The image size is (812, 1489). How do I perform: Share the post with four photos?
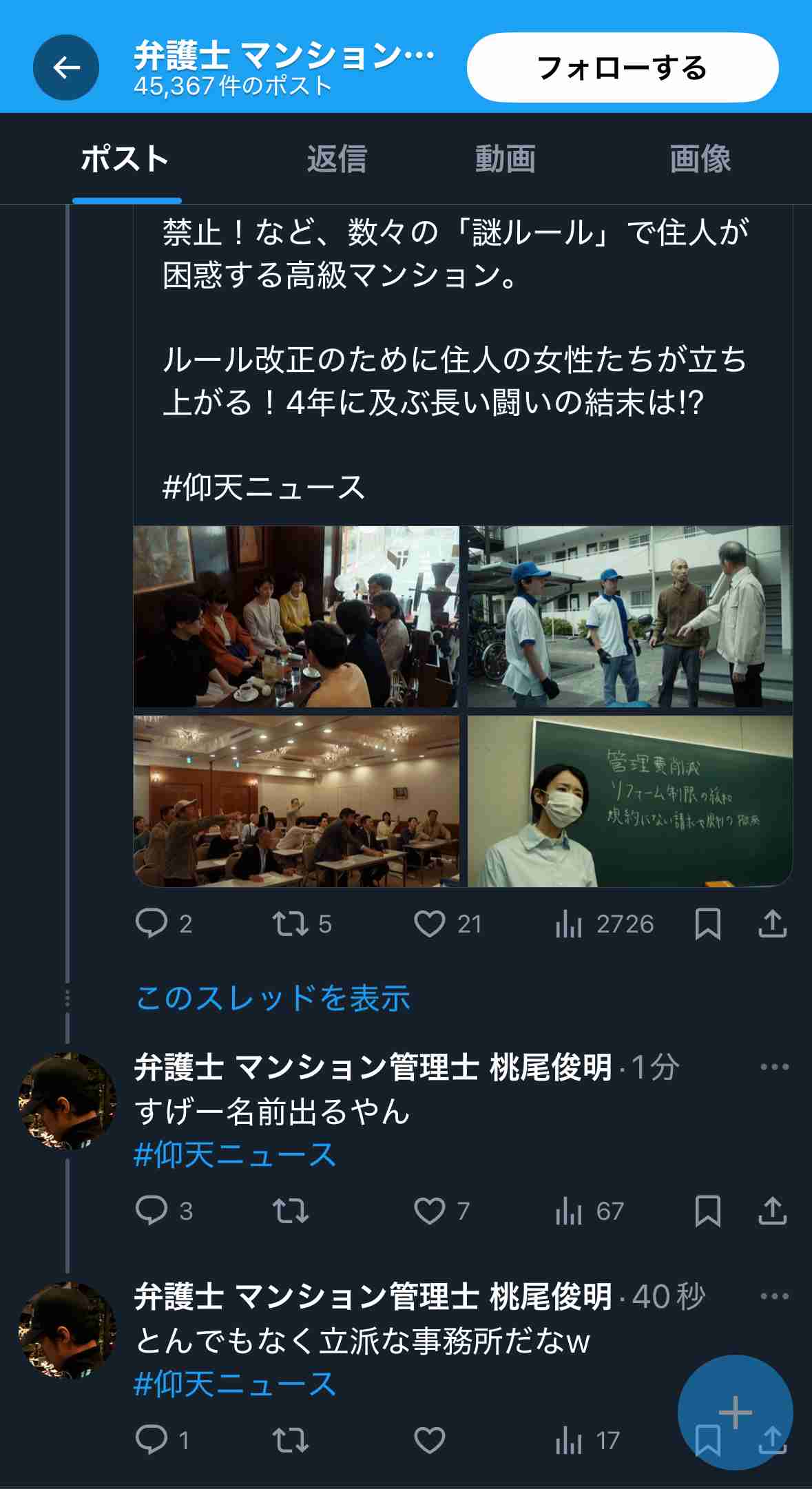point(773,924)
